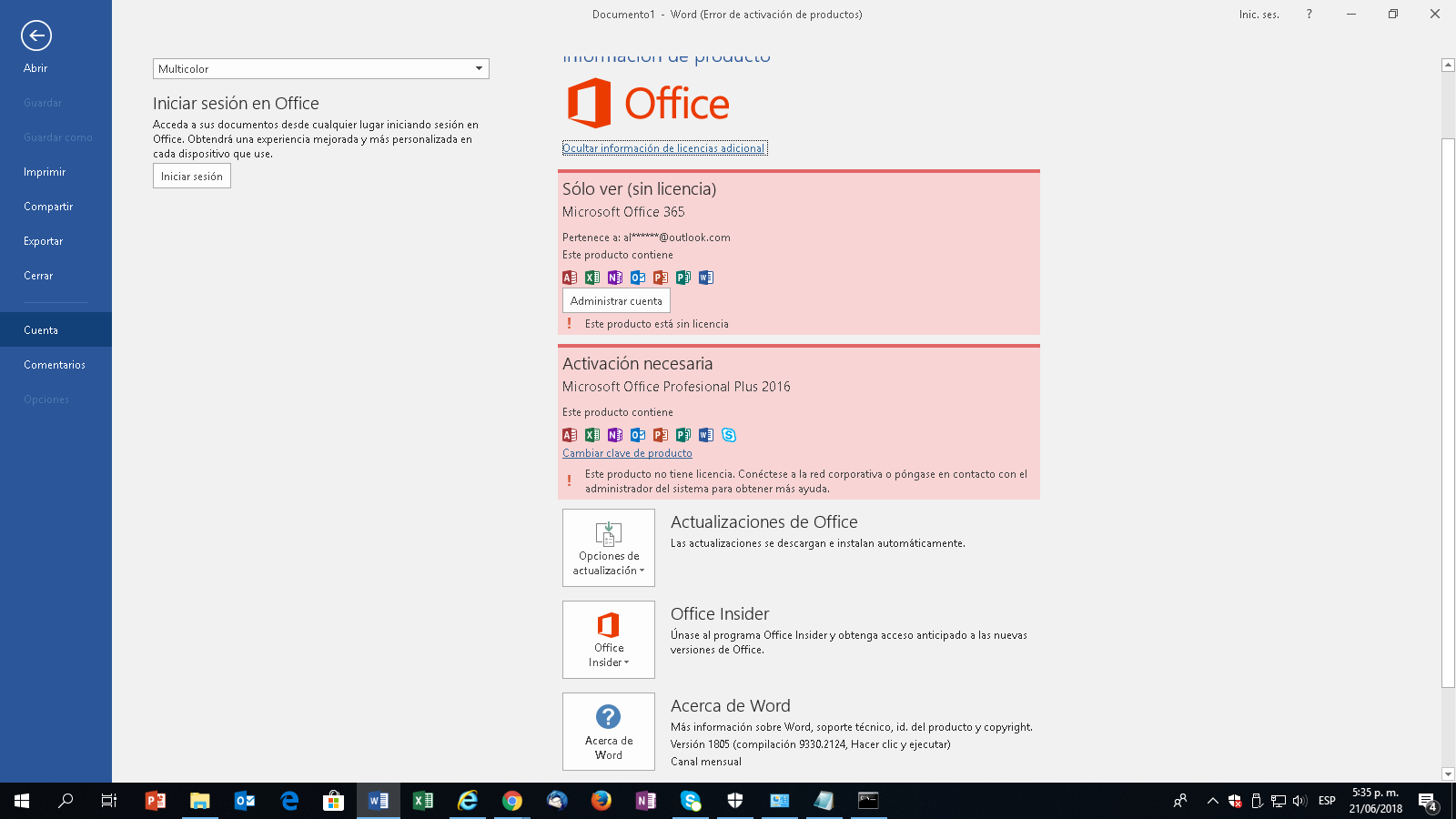Open the Microsoft Office help question mark
The image size is (1456, 819).
coord(1309,14)
